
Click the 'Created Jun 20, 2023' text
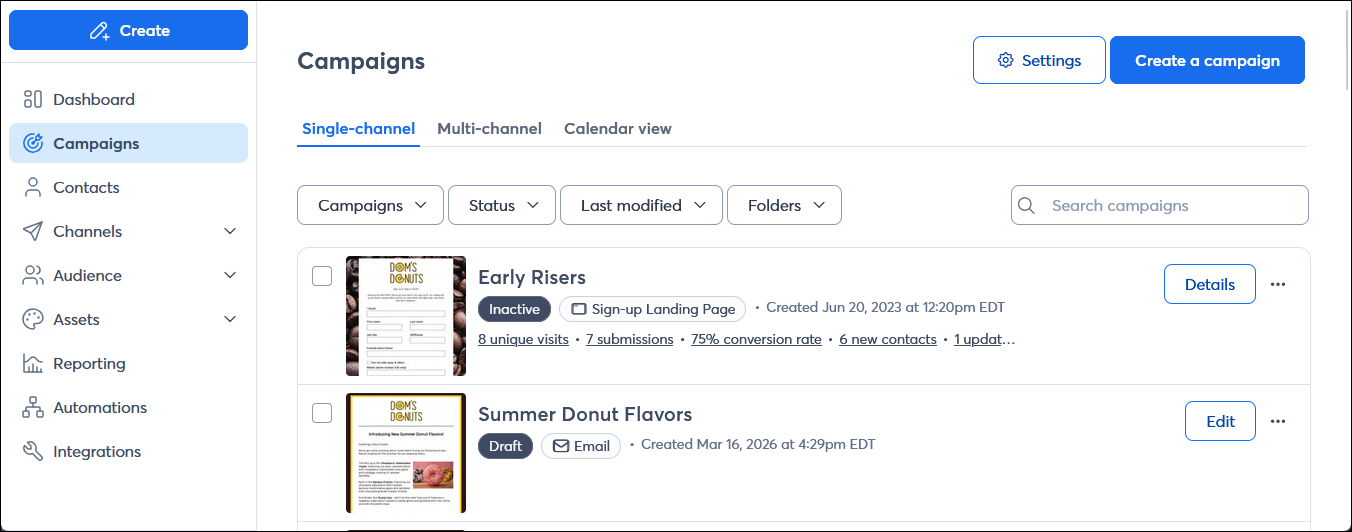pyautogui.click(x=886, y=308)
